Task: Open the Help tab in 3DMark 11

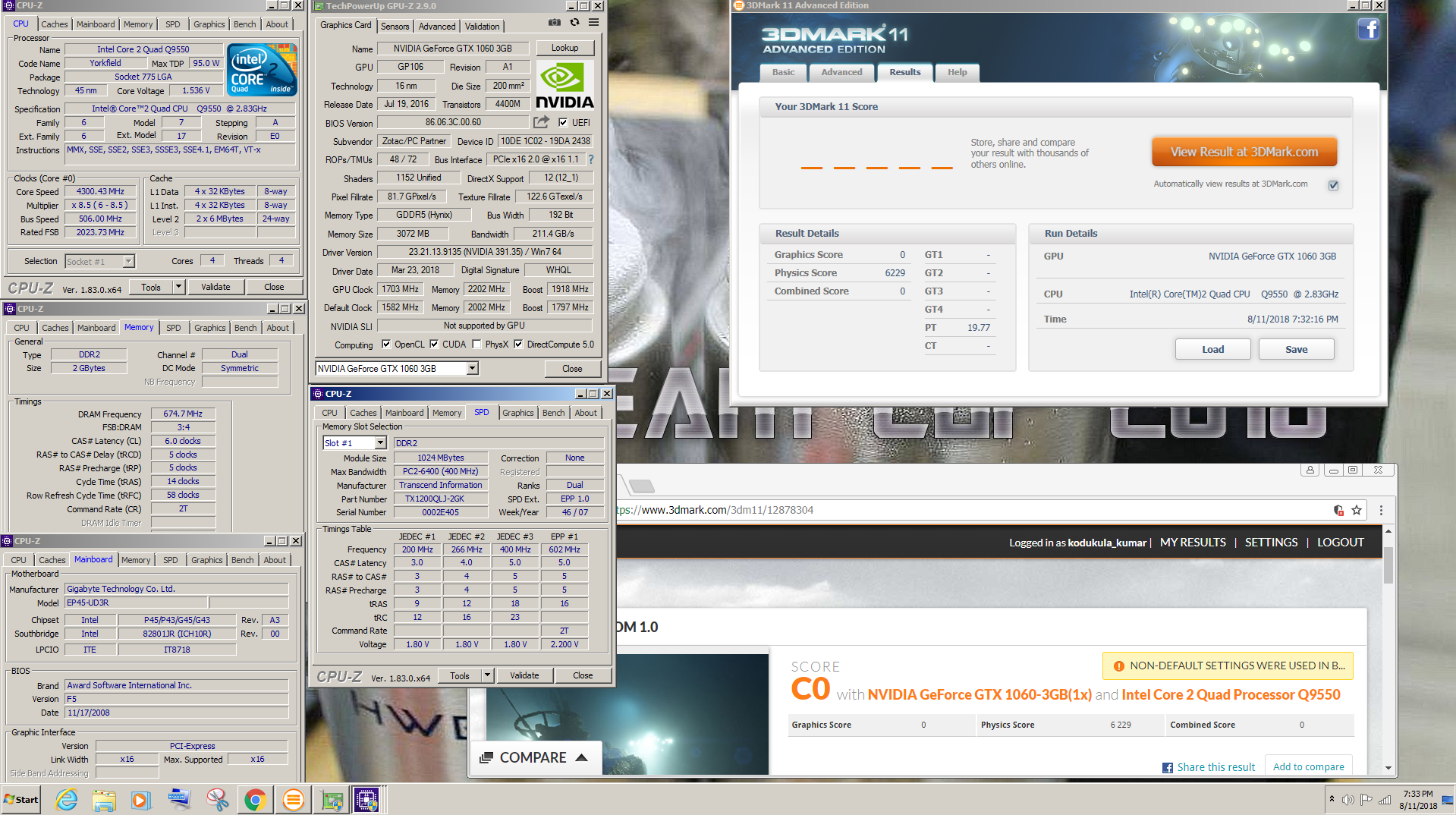Action: pyautogui.click(x=957, y=72)
